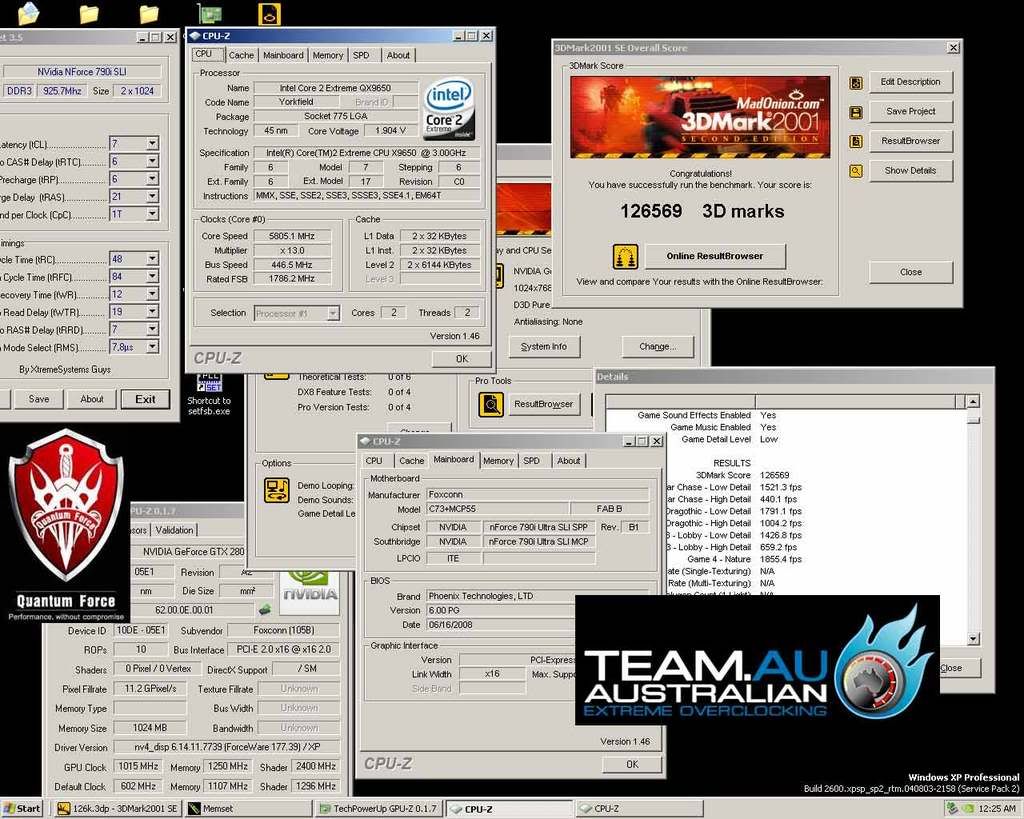Open the SPD tab in front CPU-Z window
The height and width of the screenshot is (819, 1024).
coord(361,56)
